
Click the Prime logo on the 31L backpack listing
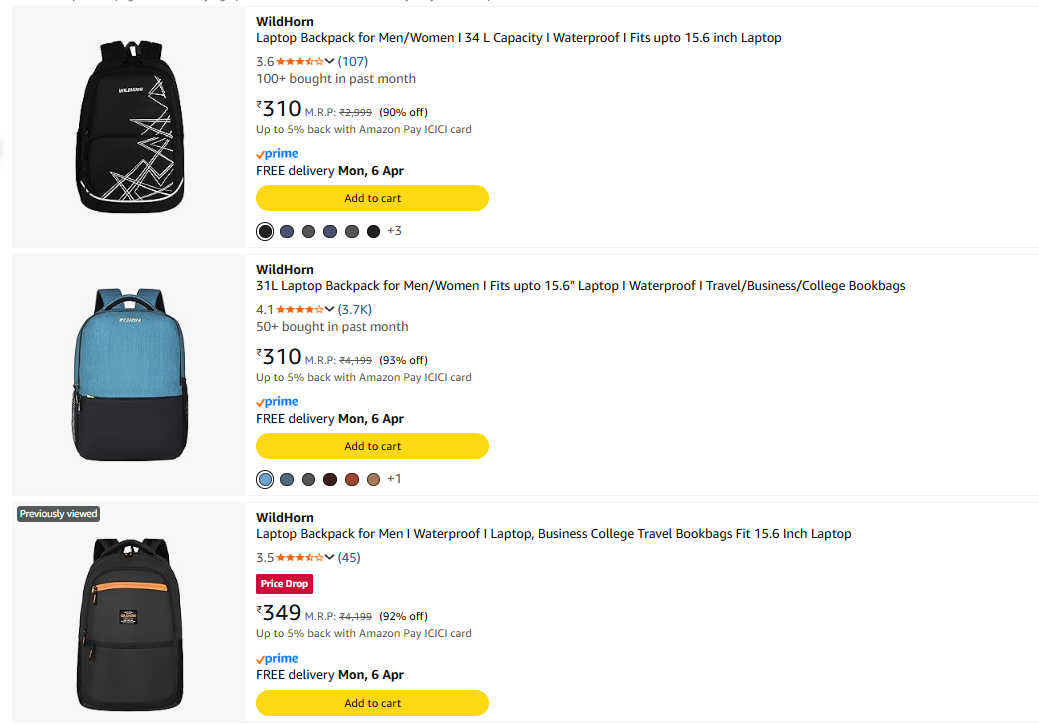tap(277, 401)
